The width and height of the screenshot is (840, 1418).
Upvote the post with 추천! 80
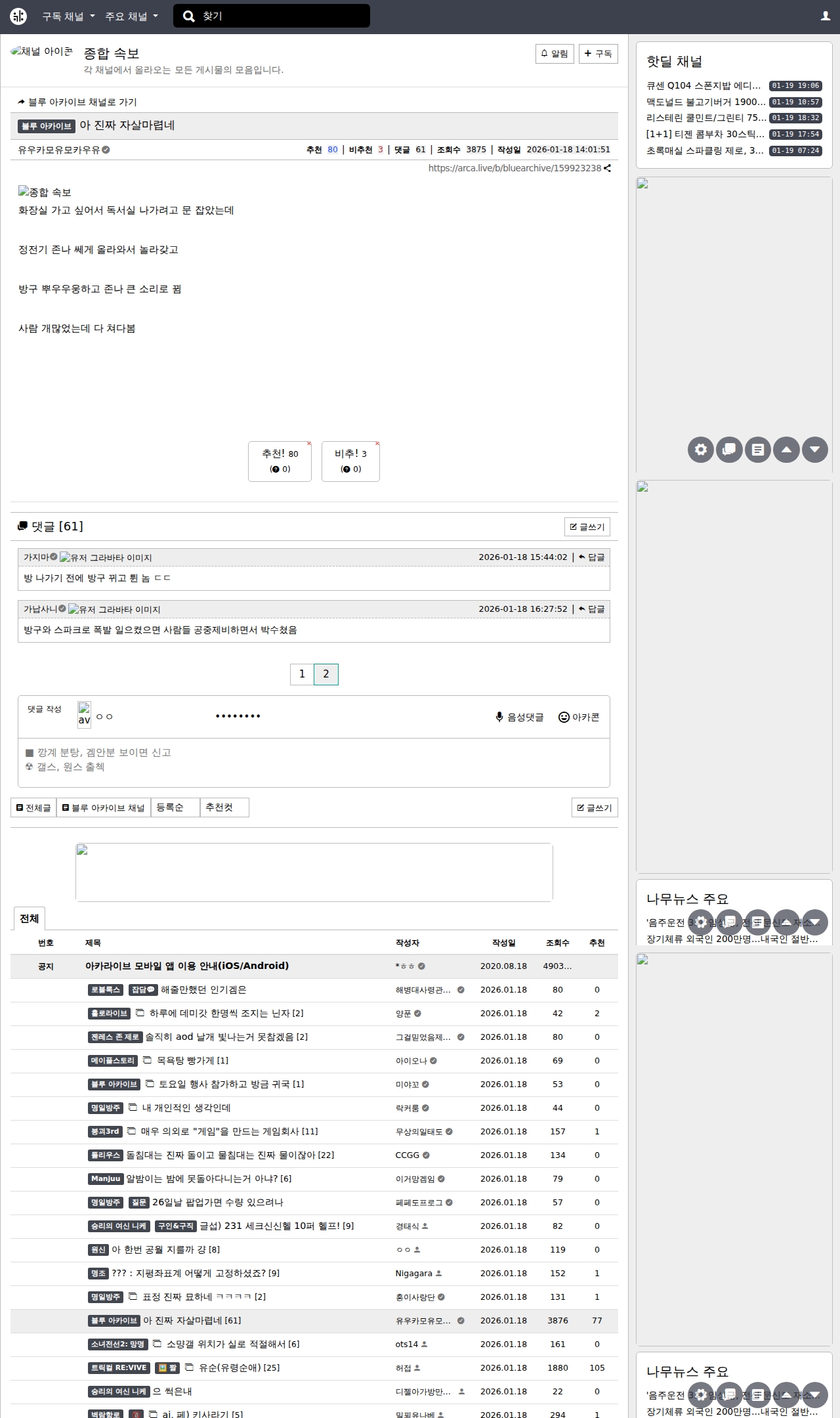pyautogui.click(x=280, y=461)
